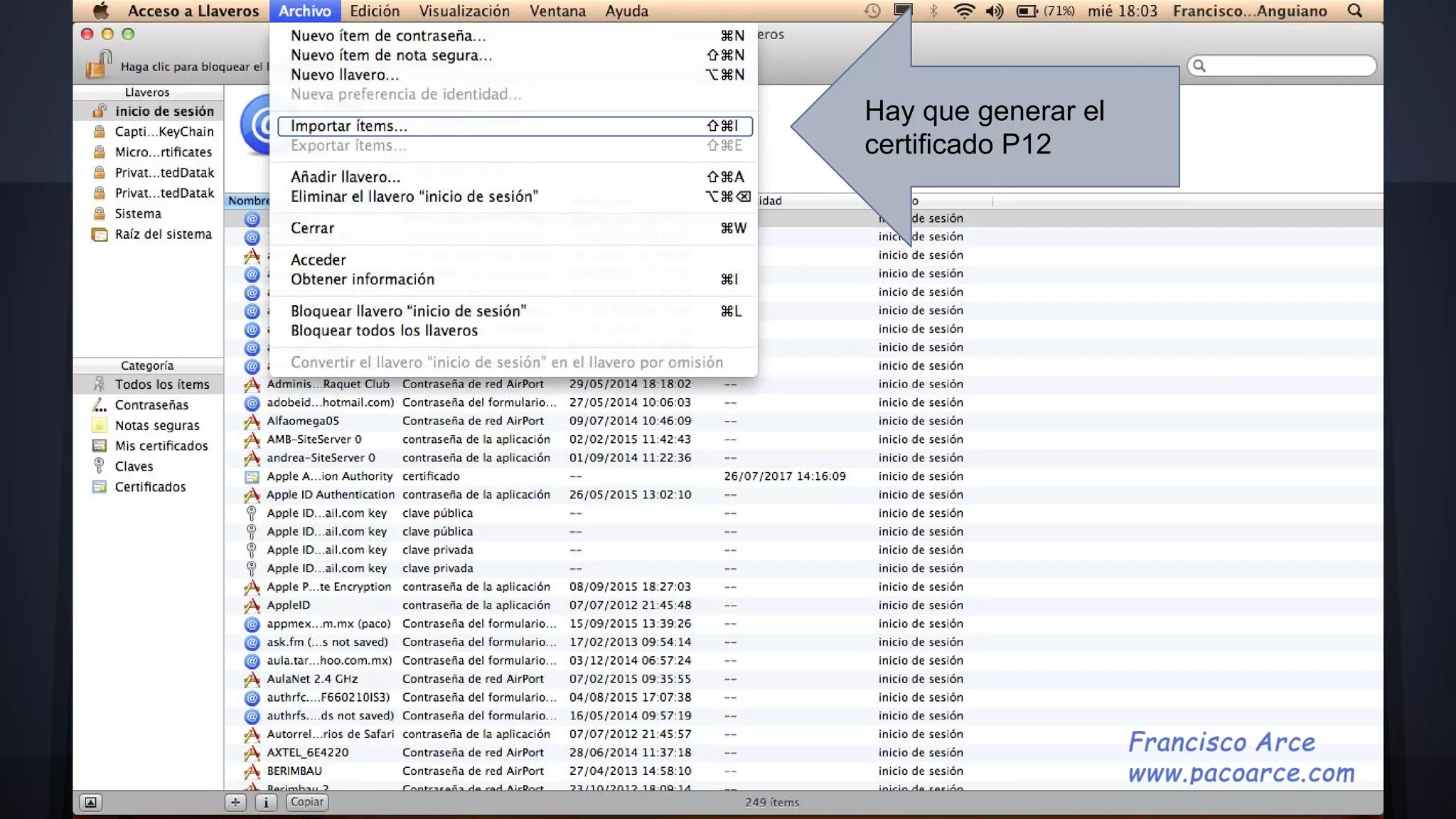Image resolution: width=1456 pixels, height=819 pixels.
Task: Open the Edición menu
Action: pyautogui.click(x=375, y=11)
